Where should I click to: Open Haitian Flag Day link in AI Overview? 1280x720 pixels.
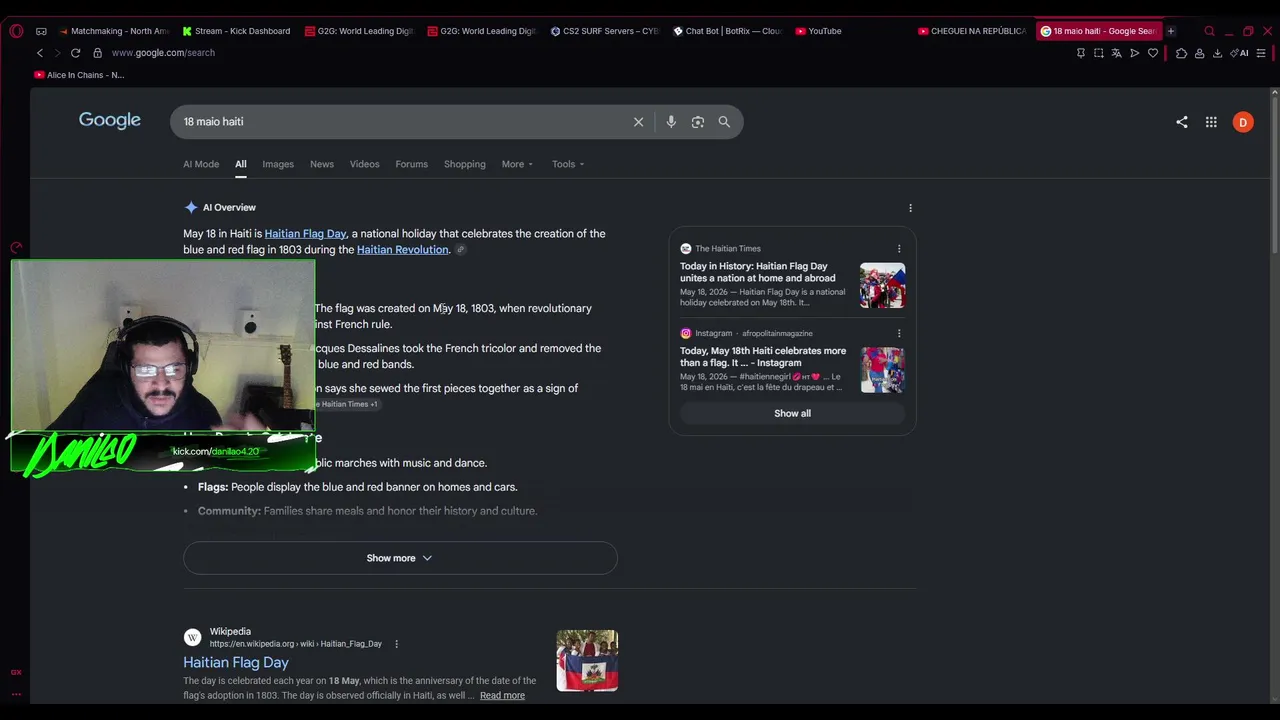pyautogui.click(x=305, y=234)
